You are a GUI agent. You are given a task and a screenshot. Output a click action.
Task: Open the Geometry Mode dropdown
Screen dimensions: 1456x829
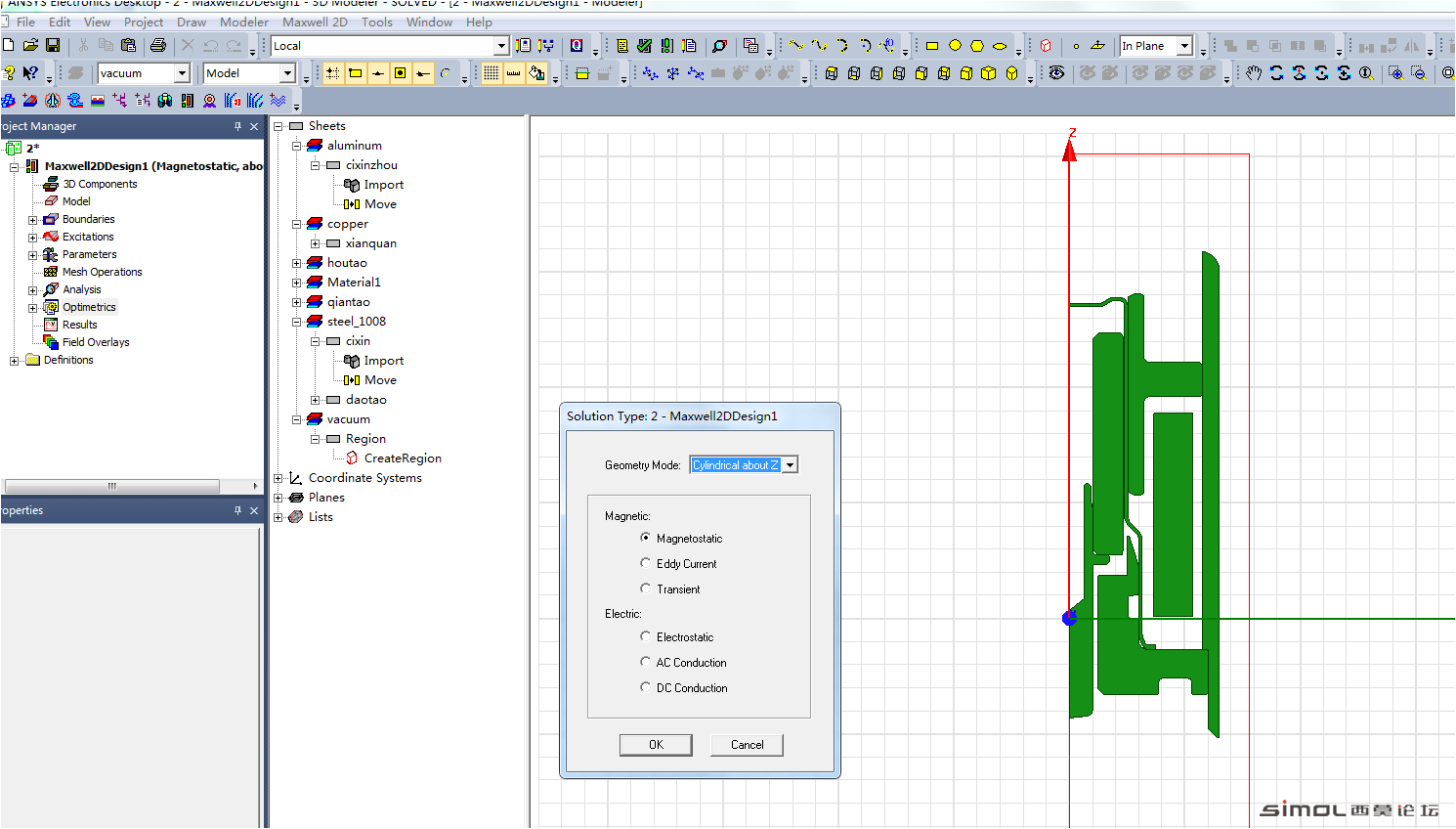point(790,465)
